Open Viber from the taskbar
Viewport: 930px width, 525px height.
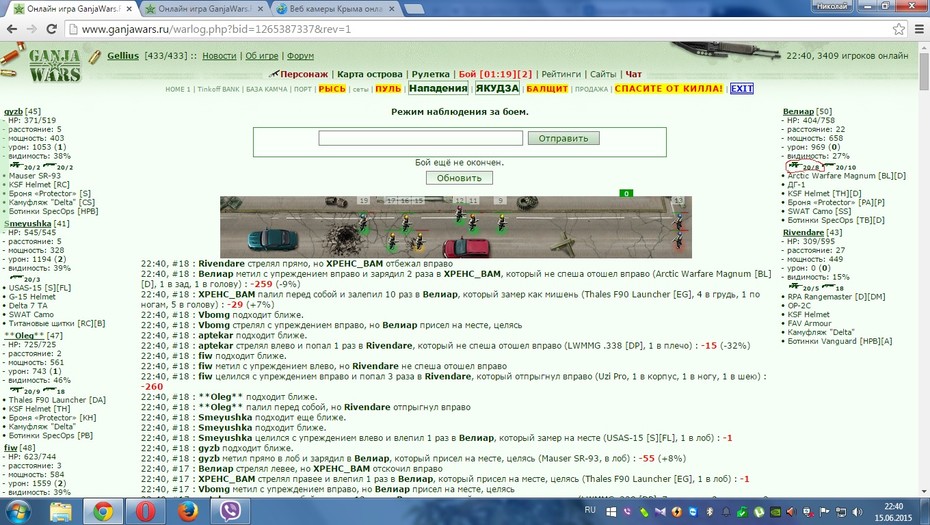(230, 511)
